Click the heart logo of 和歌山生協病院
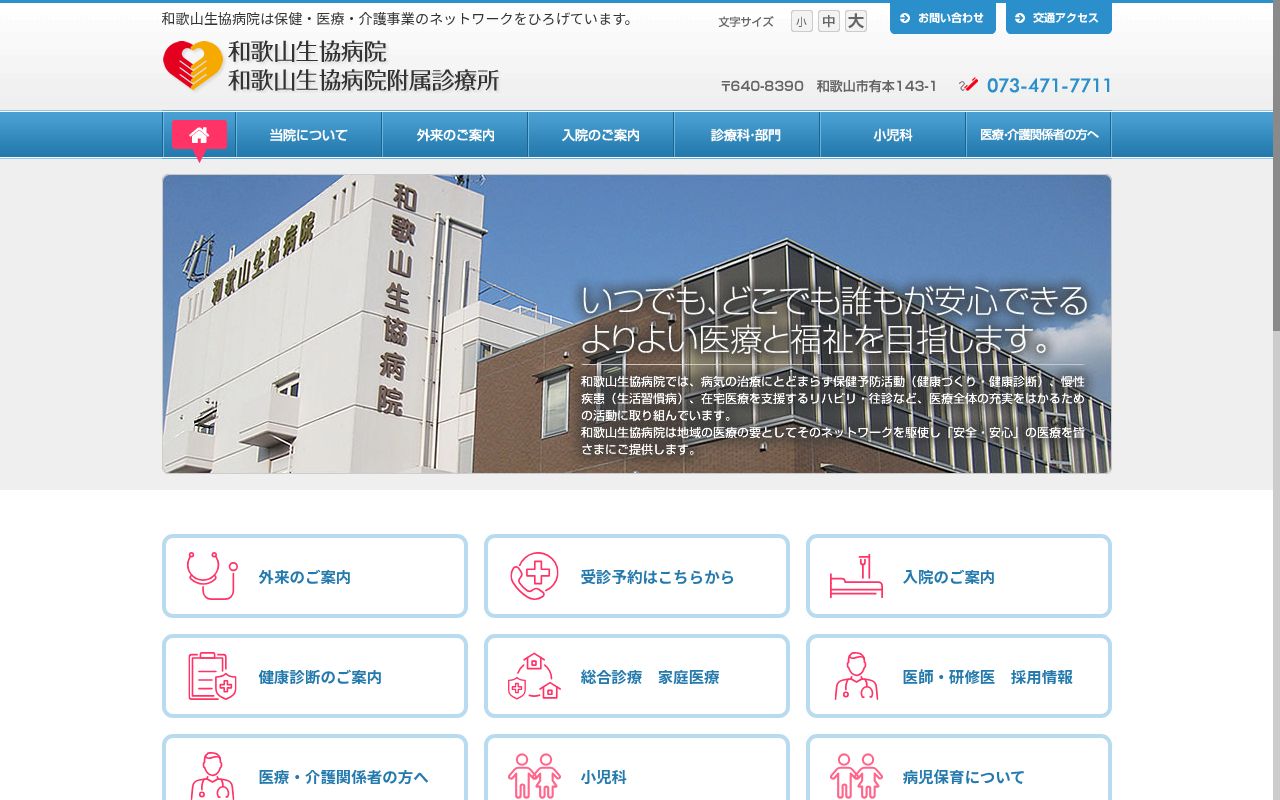The height and width of the screenshot is (800, 1280). tap(193, 66)
